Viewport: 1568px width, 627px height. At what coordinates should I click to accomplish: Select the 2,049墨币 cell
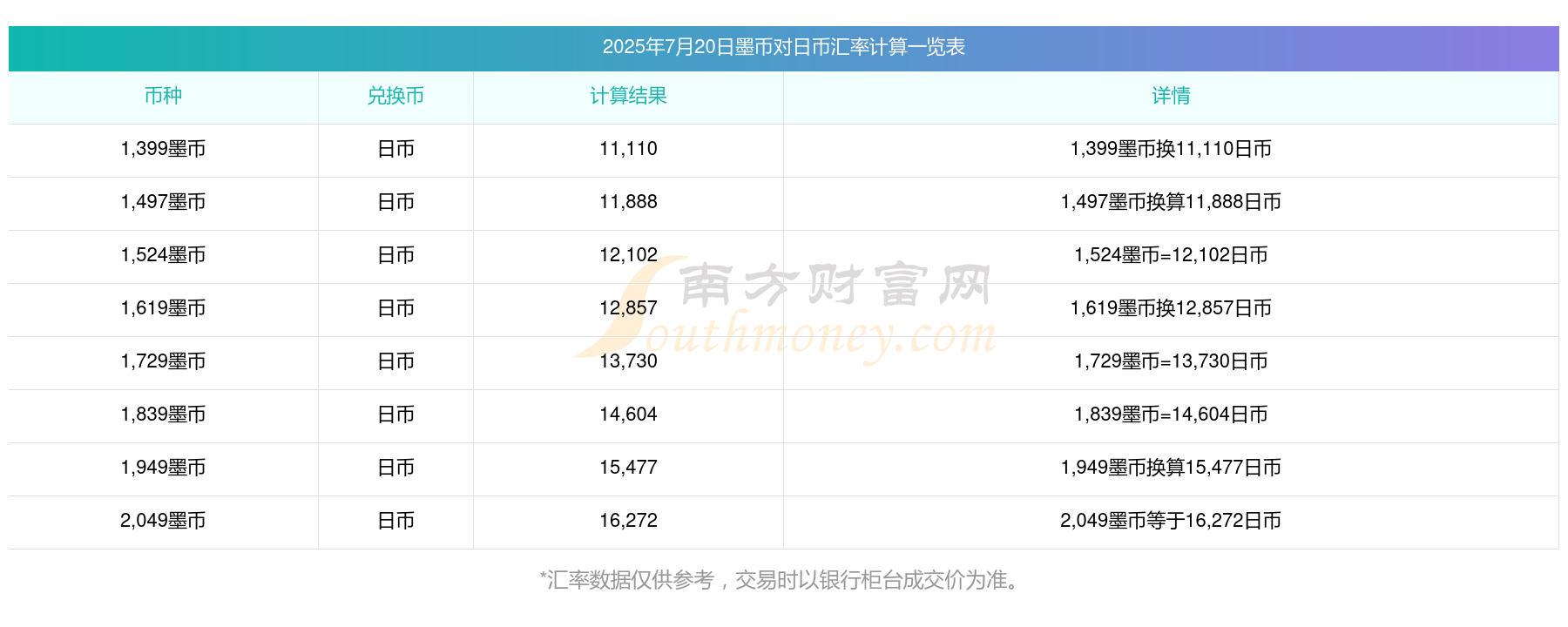[163, 521]
